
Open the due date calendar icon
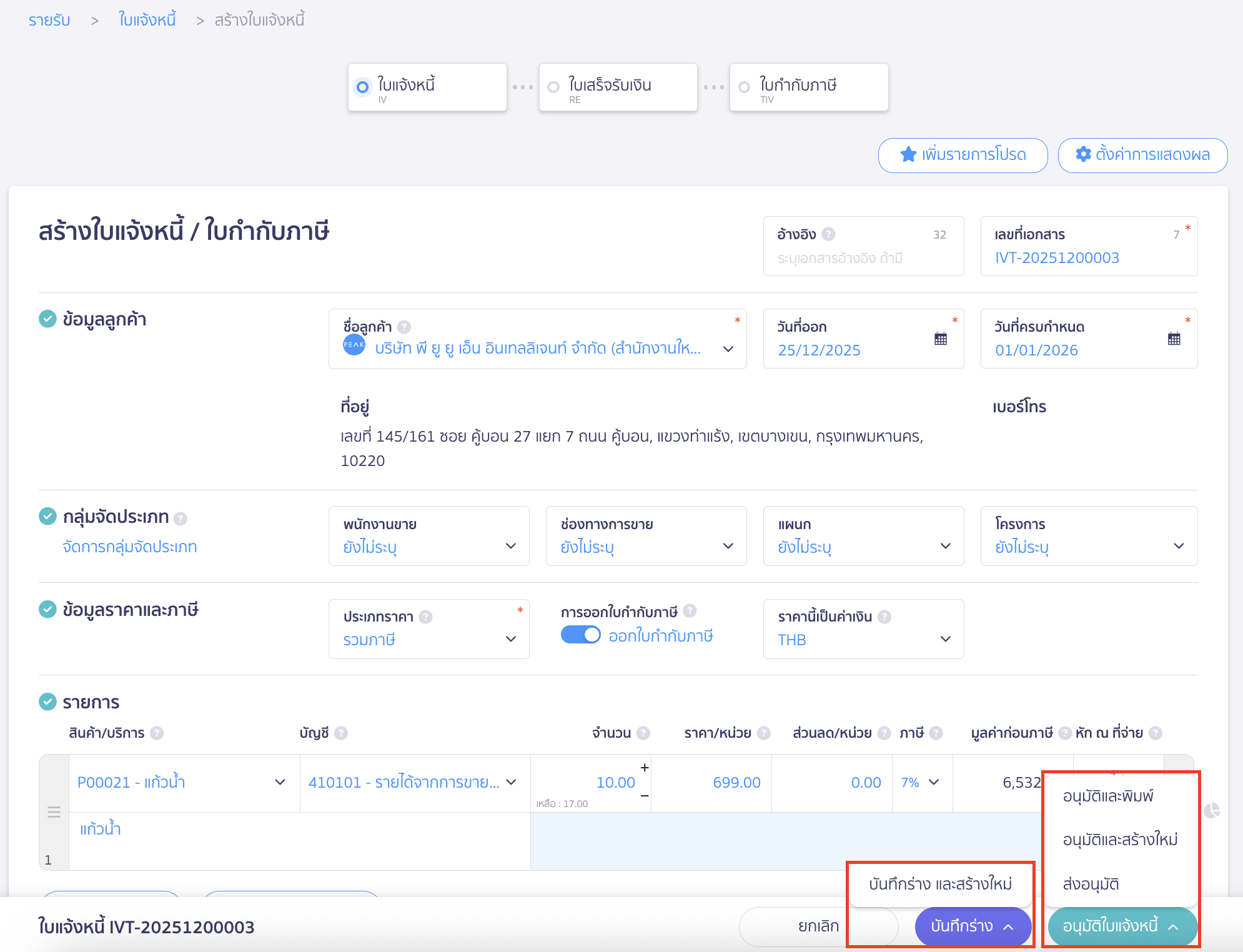[1174, 339]
